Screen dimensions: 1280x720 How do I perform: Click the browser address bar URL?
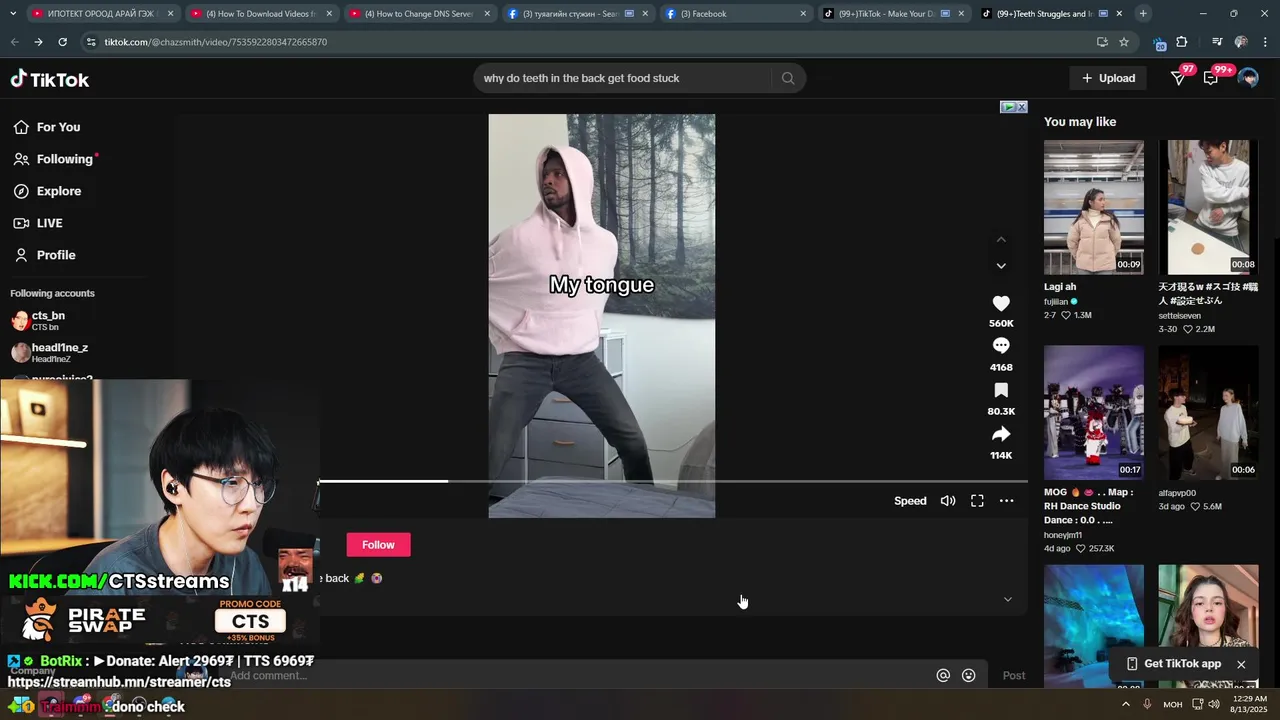click(x=215, y=42)
